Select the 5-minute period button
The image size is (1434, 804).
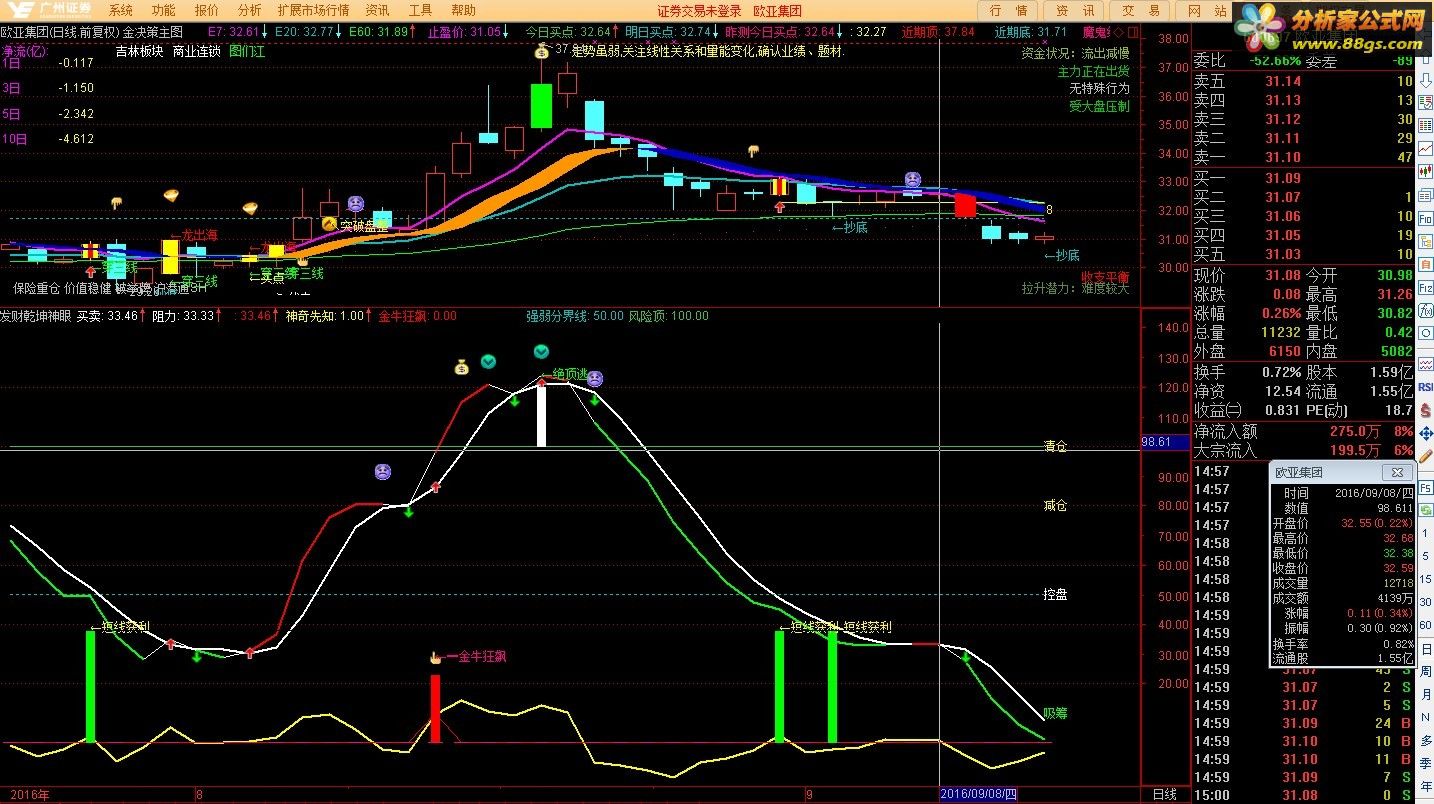coord(1426,556)
